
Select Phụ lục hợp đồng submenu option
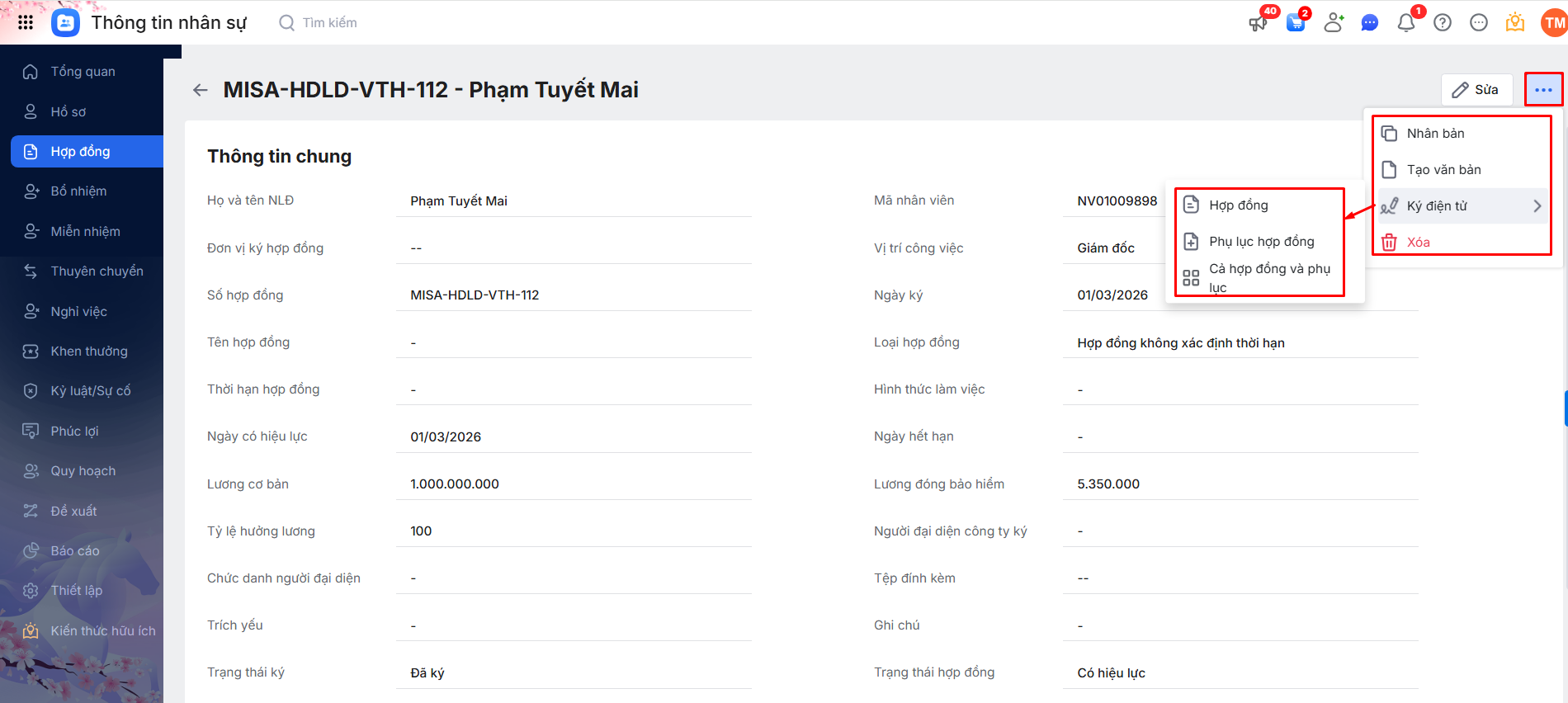1261,242
